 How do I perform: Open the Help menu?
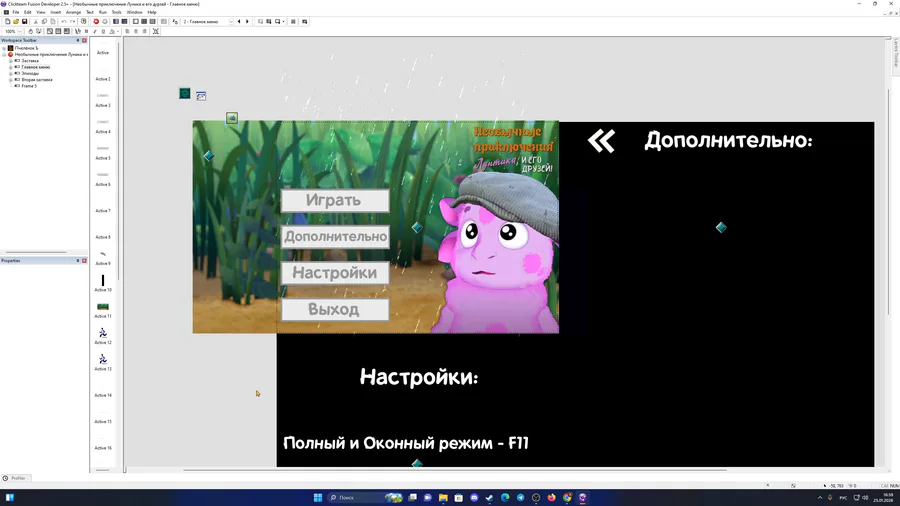(x=152, y=12)
